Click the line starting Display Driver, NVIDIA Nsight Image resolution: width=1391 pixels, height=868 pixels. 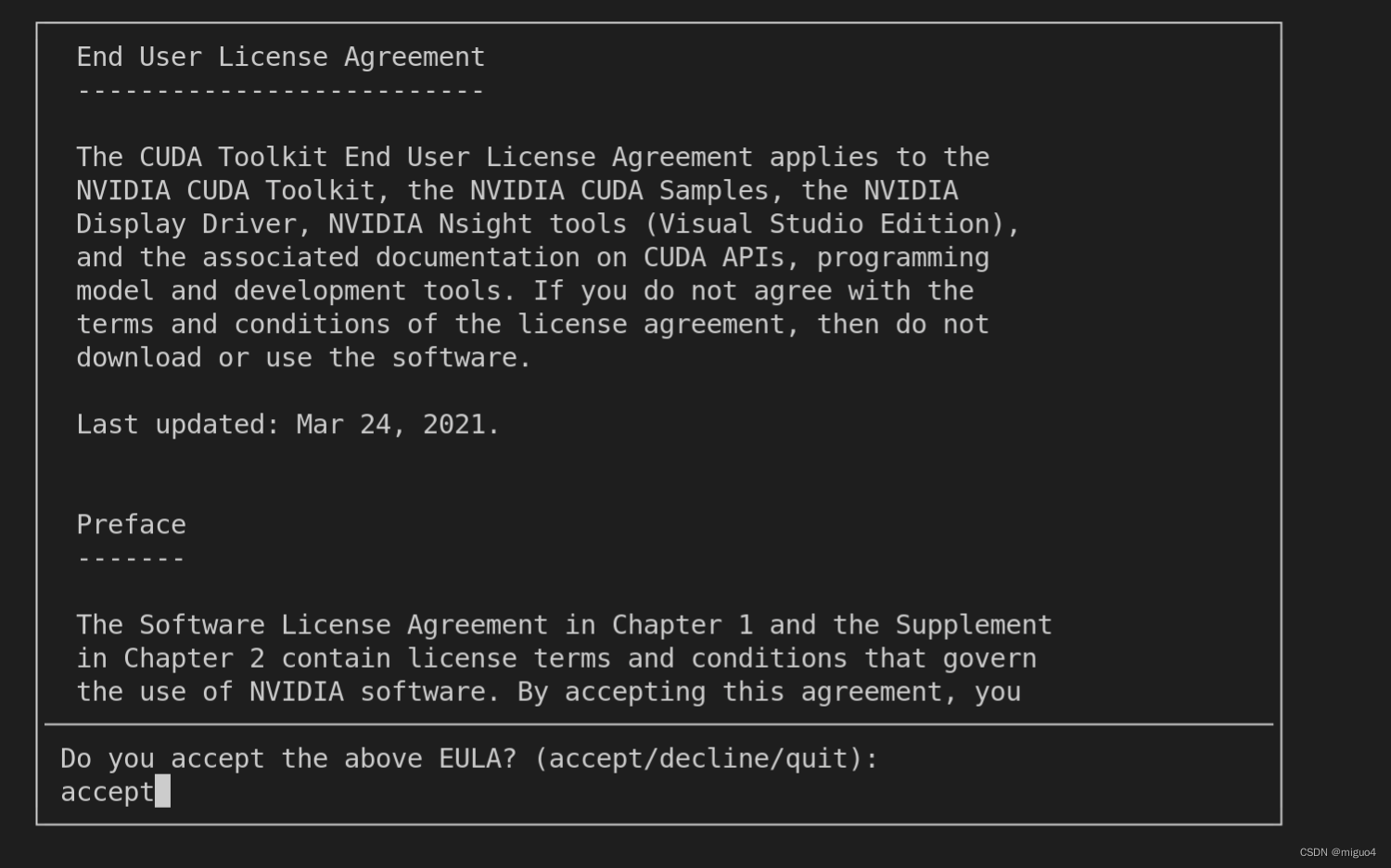(x=548, y=224)
